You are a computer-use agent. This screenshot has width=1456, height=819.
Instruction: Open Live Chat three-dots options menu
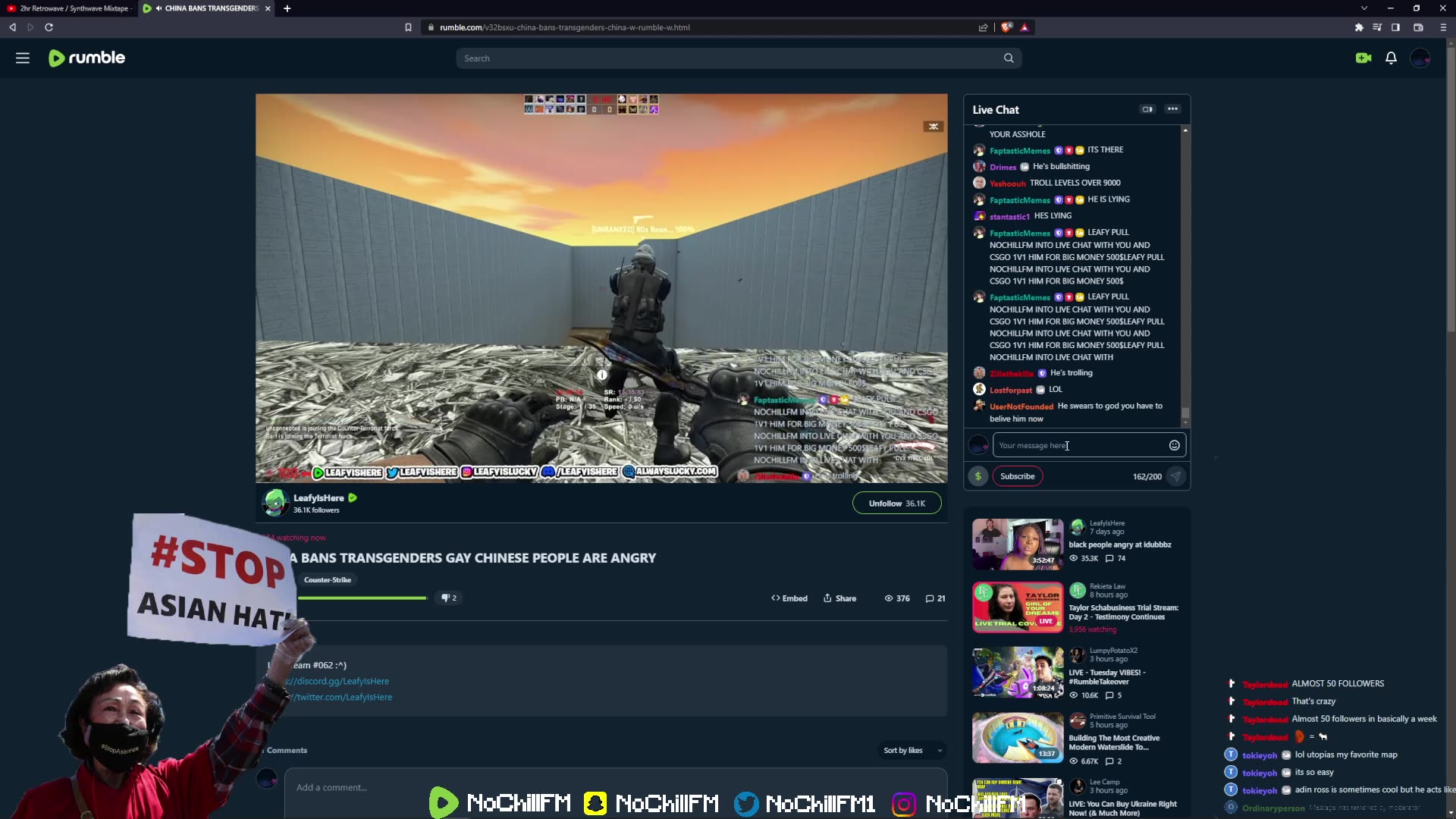click(1172, 109)
